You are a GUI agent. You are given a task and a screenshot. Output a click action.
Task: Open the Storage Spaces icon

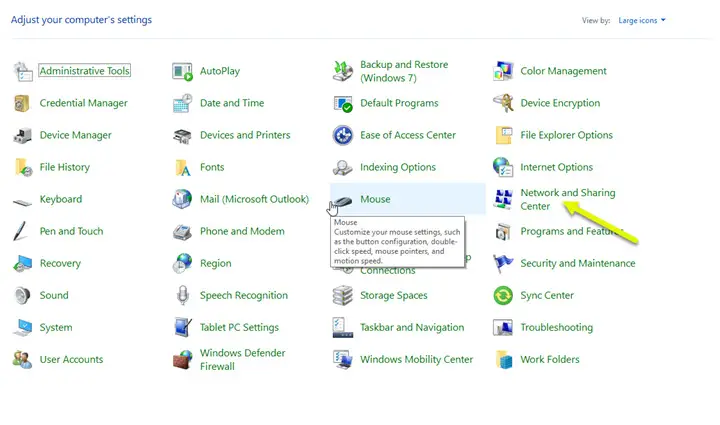[x=343, y=296]
